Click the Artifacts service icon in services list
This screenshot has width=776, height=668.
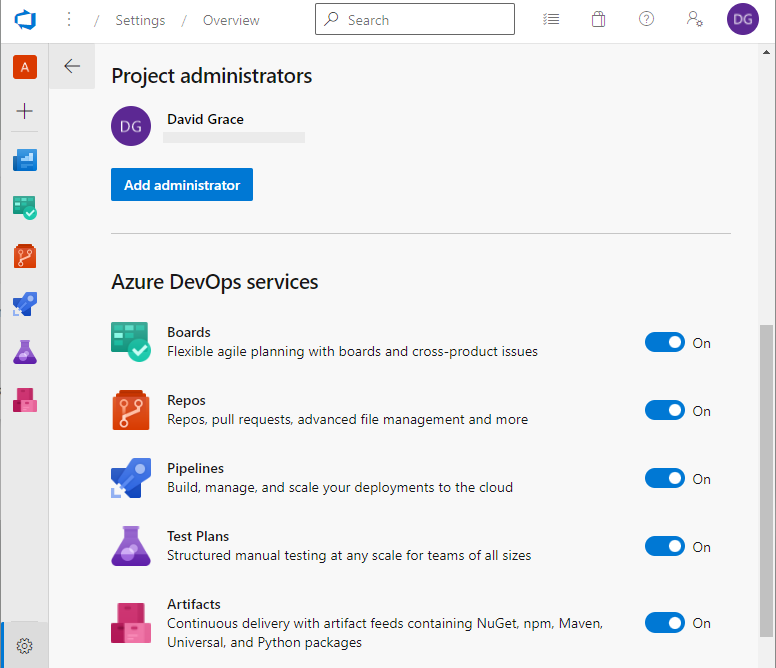(131, 622)
